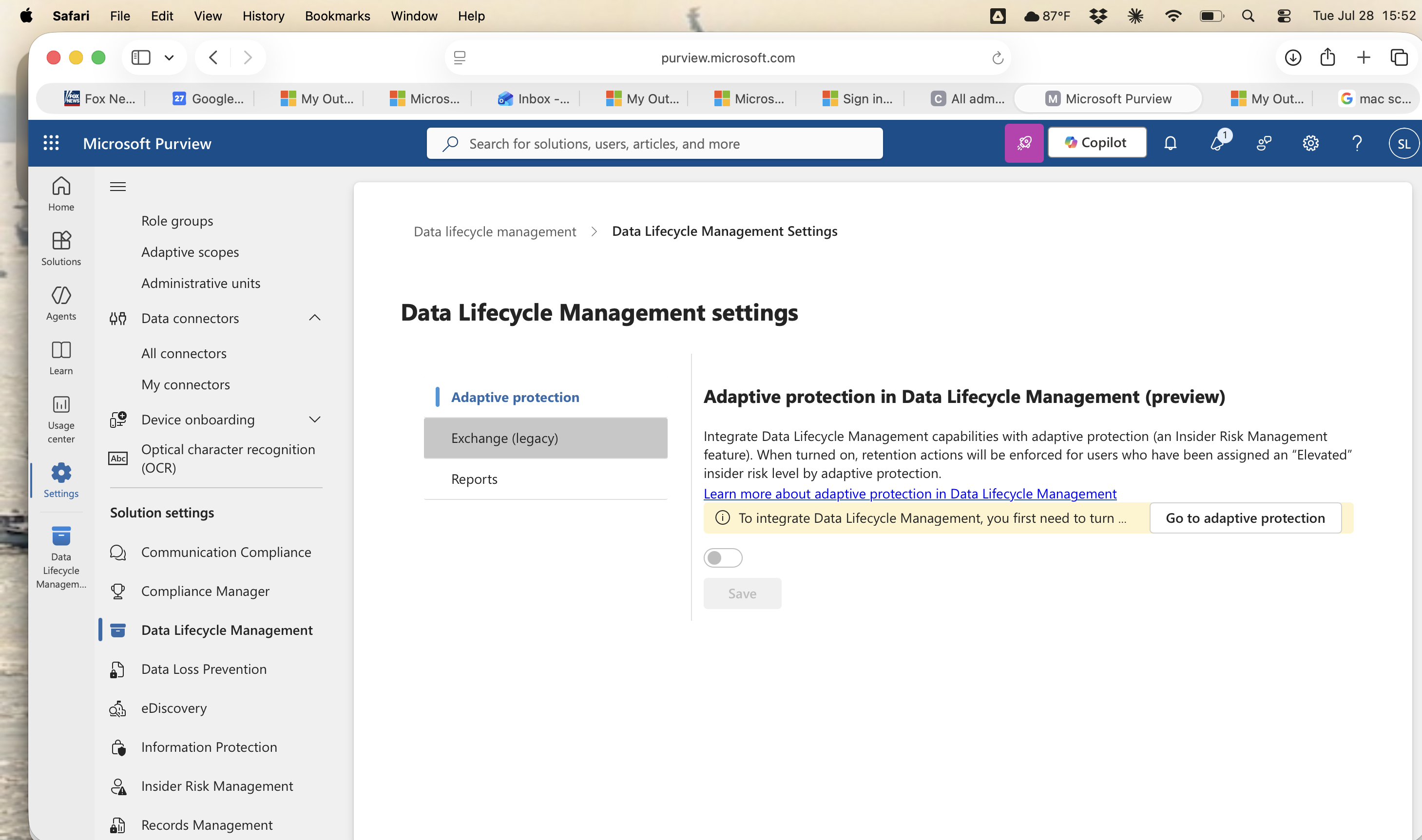Open a new Safari tab with plus icon
The width and height of the screenshot is (1422, 840).
click(x=1364, y=57)
